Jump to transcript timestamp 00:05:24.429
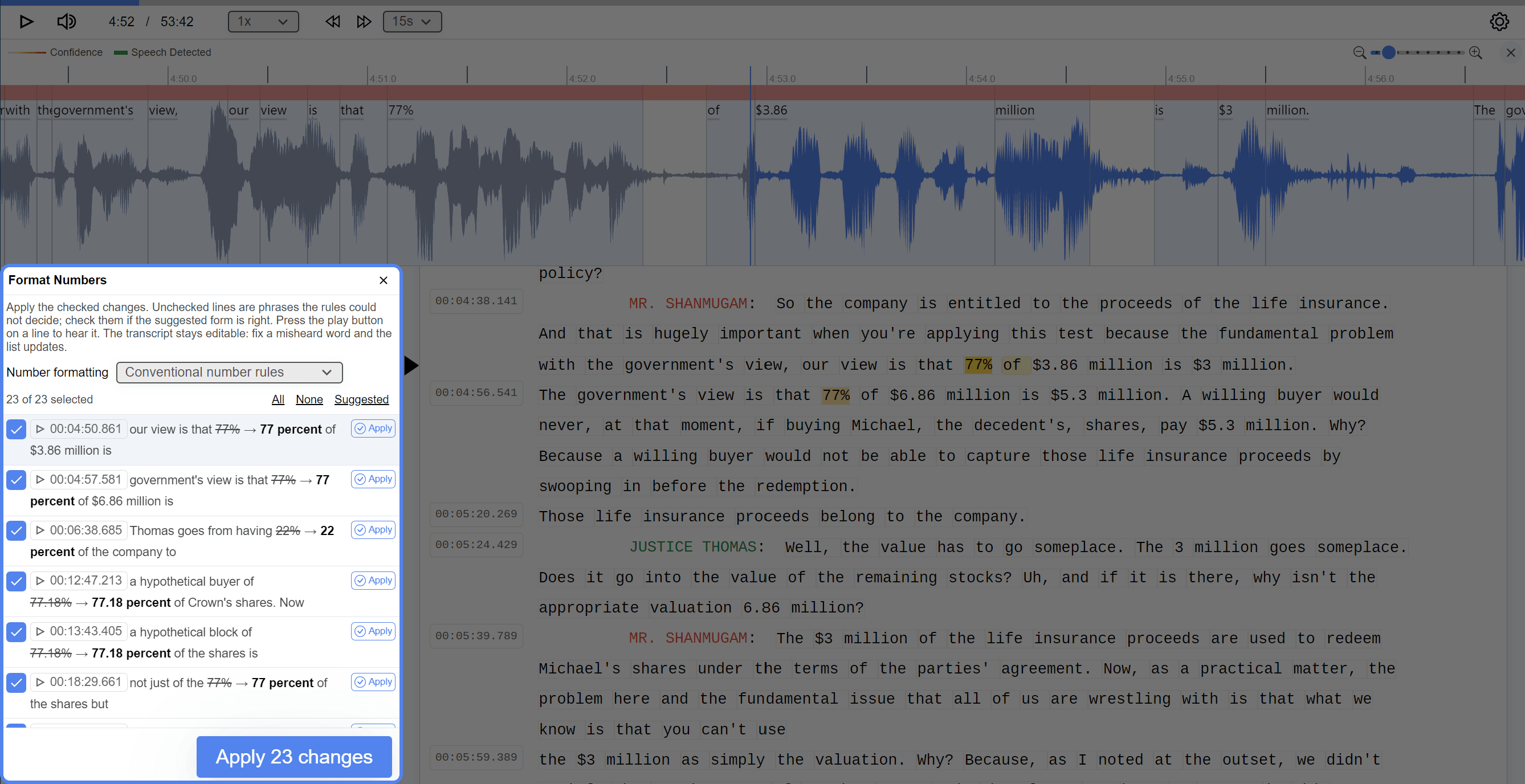 point(476,545)
